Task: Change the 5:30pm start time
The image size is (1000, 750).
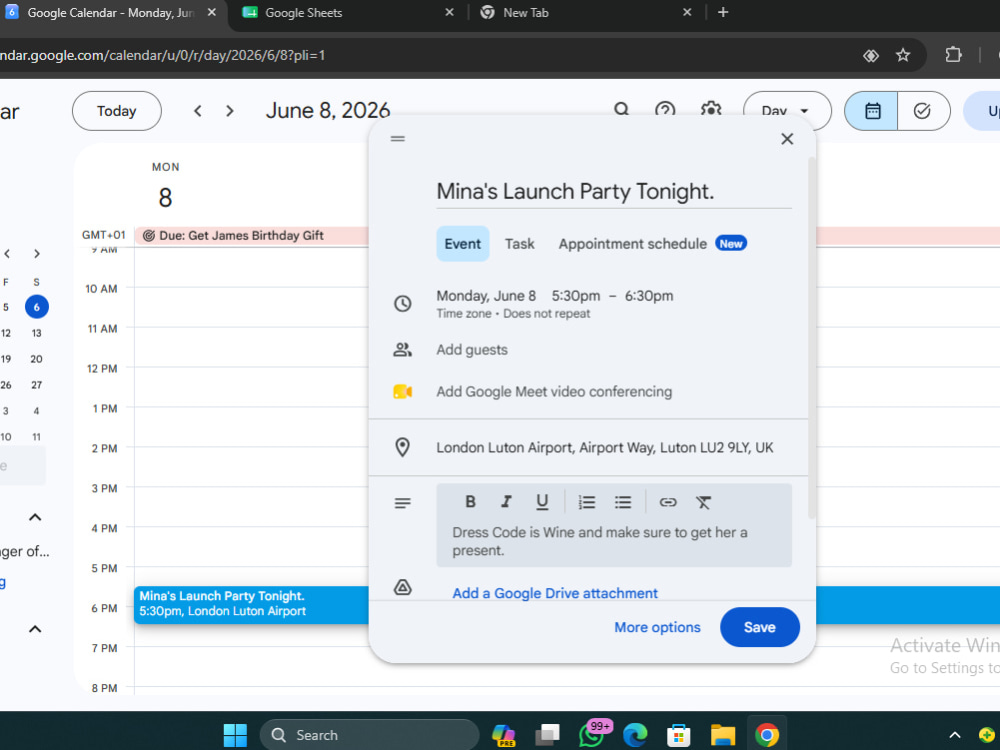Action: [x=576, y=296]
